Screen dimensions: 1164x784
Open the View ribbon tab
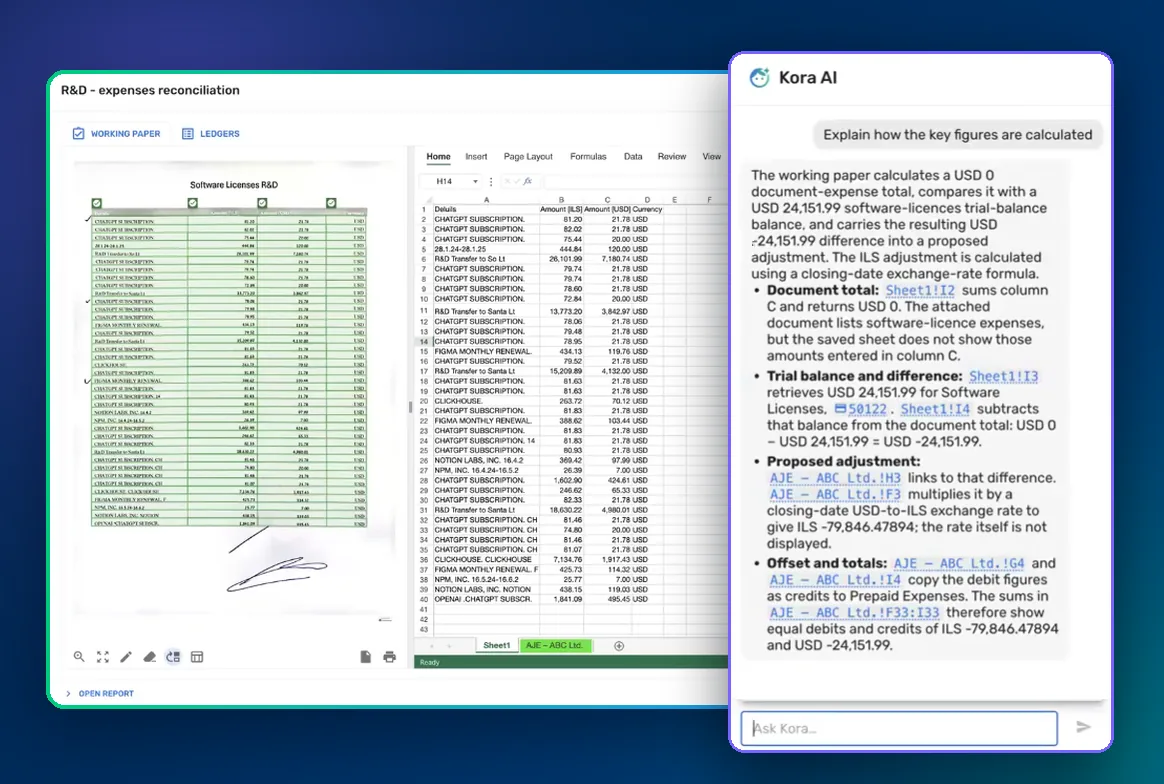pyautogui.click(x=711, y=157)
